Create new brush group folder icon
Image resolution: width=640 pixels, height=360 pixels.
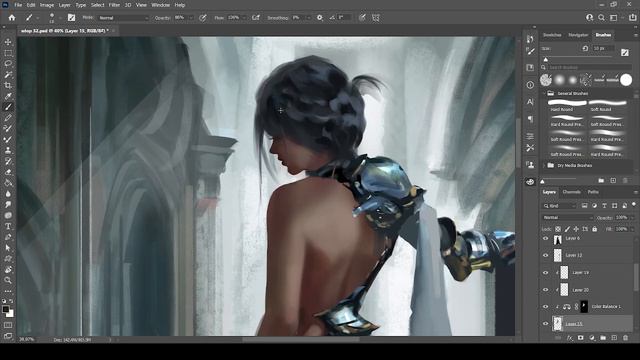[601, 180]
